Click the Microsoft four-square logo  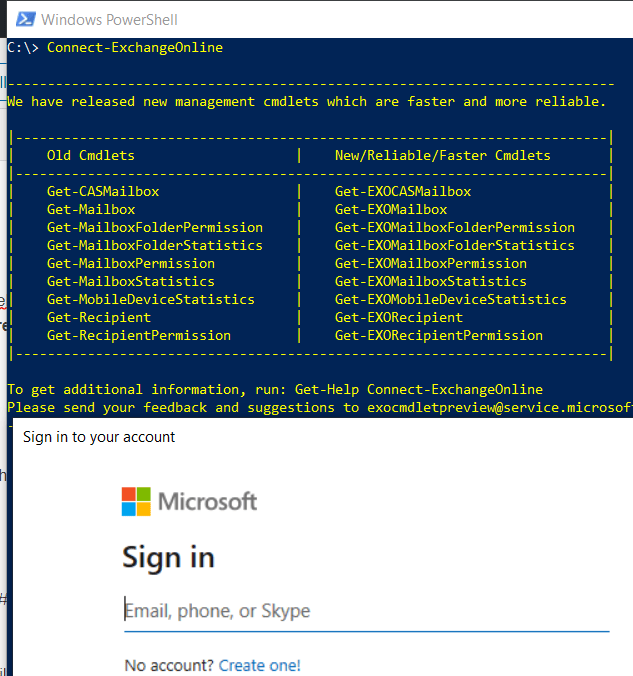[136, 501]
